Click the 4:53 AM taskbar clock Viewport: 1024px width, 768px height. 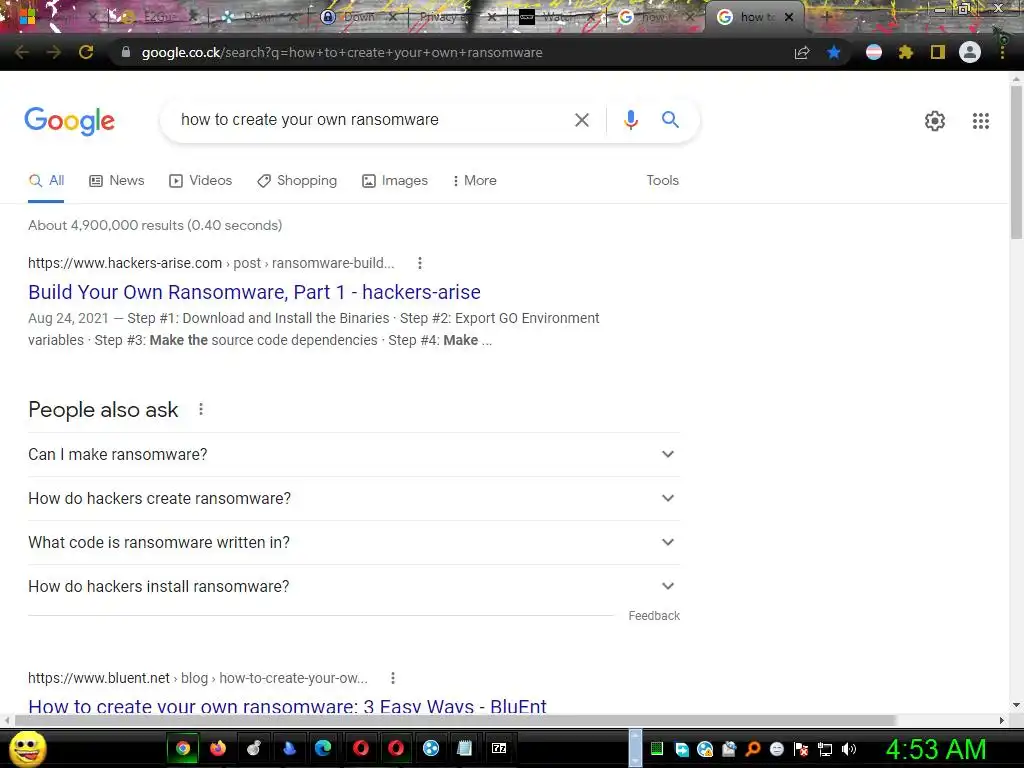(x=935, y=749)
